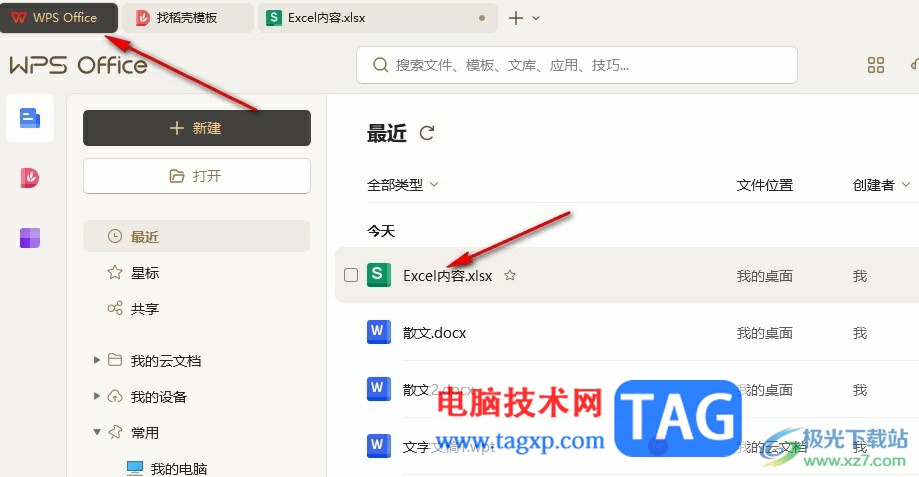Click the computer icon beside 我的电脑
The image size is (919, 477).
[x=135, y=468]
